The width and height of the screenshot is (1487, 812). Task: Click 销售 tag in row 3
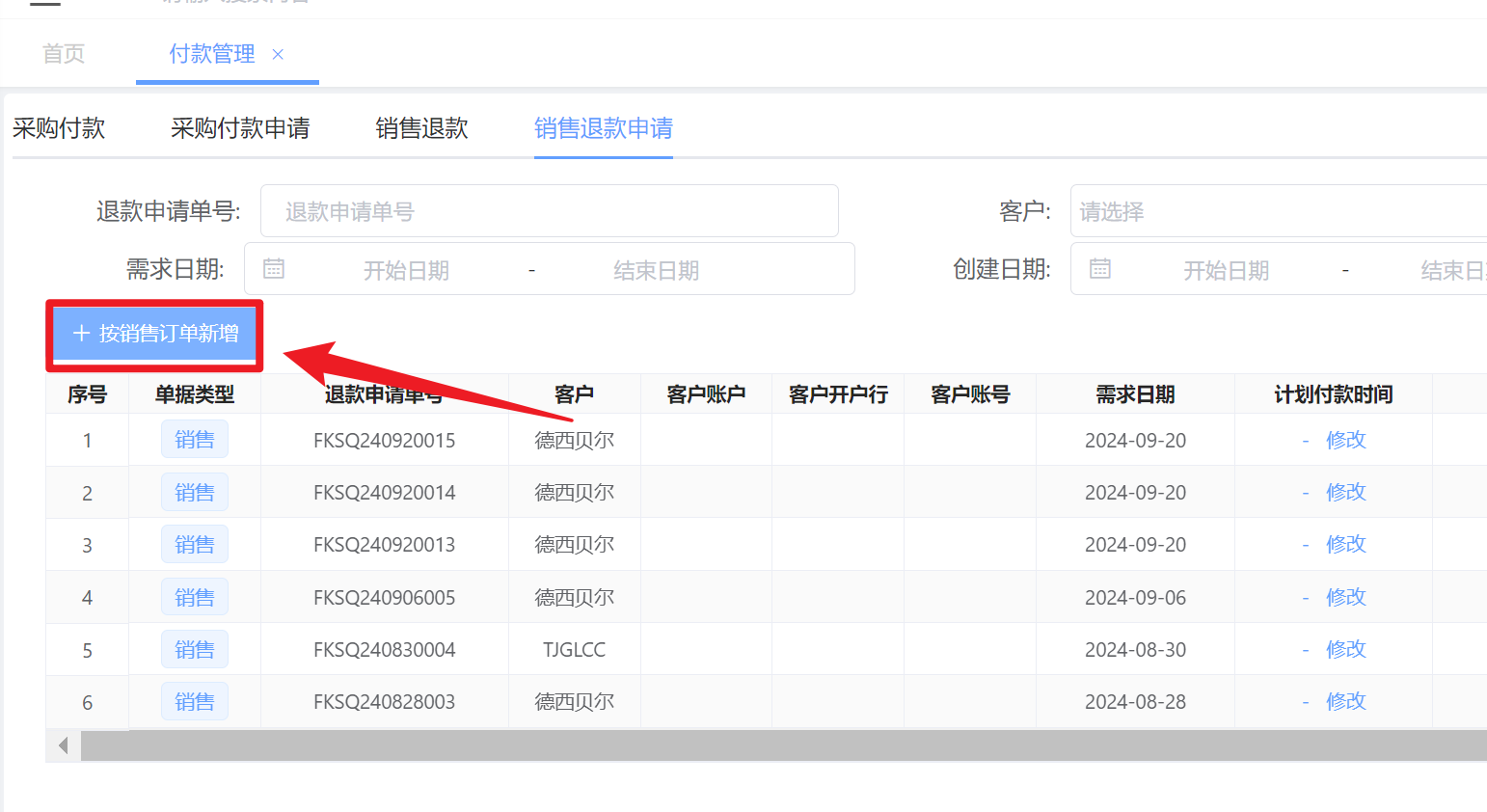(195, 544)
